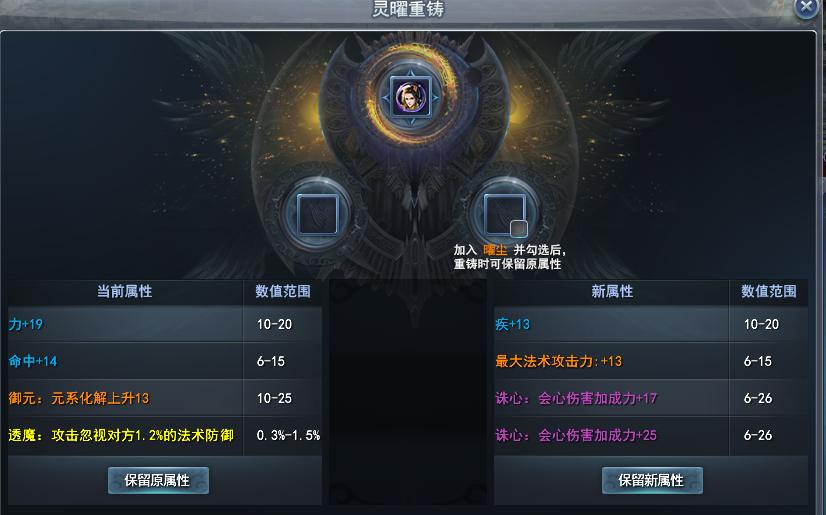Click the 新属性 column header
This screenshot has height=515, width=826.
612,291
